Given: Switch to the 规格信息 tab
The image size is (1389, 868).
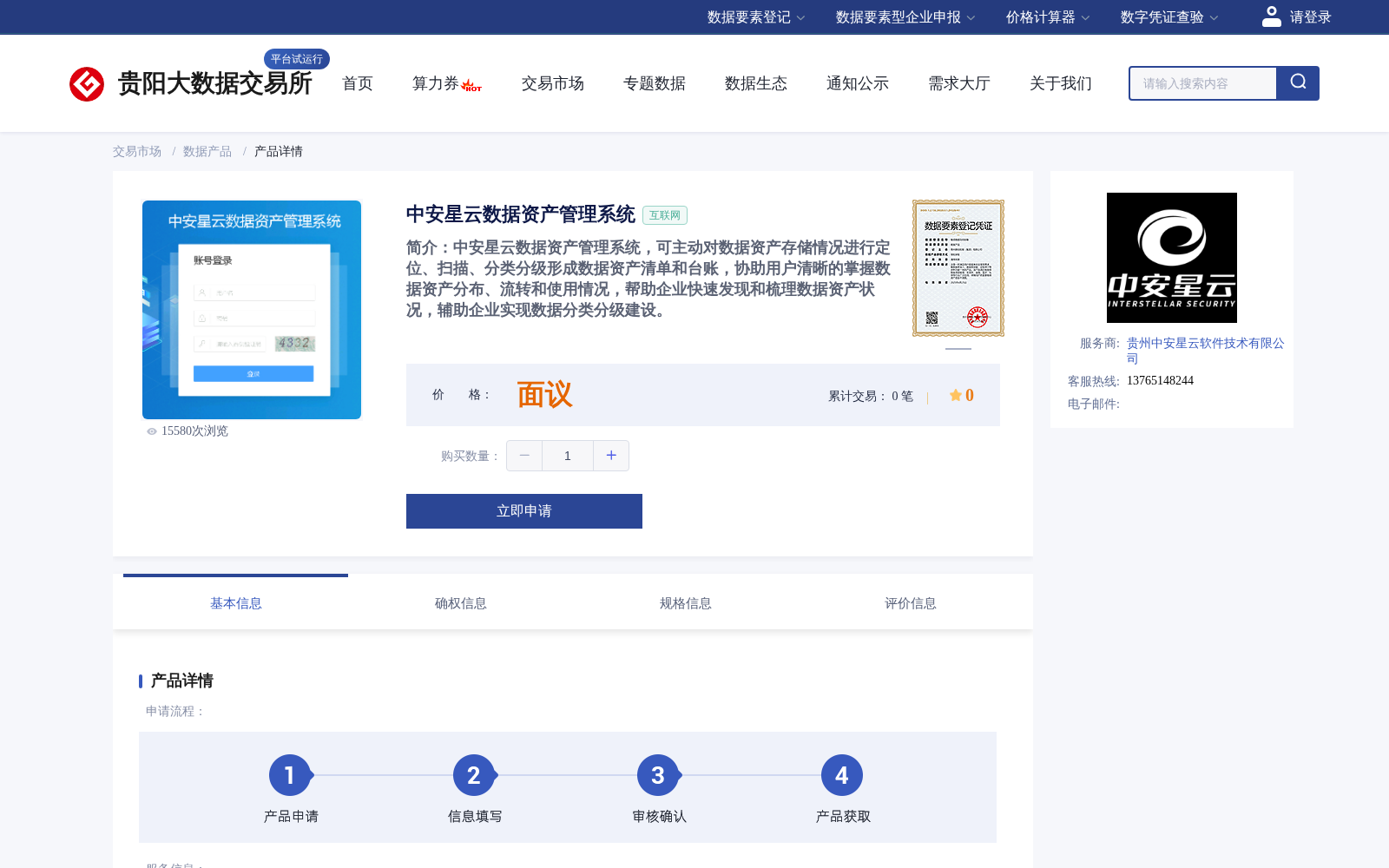Looking at the screenshot, I should 686,603.
